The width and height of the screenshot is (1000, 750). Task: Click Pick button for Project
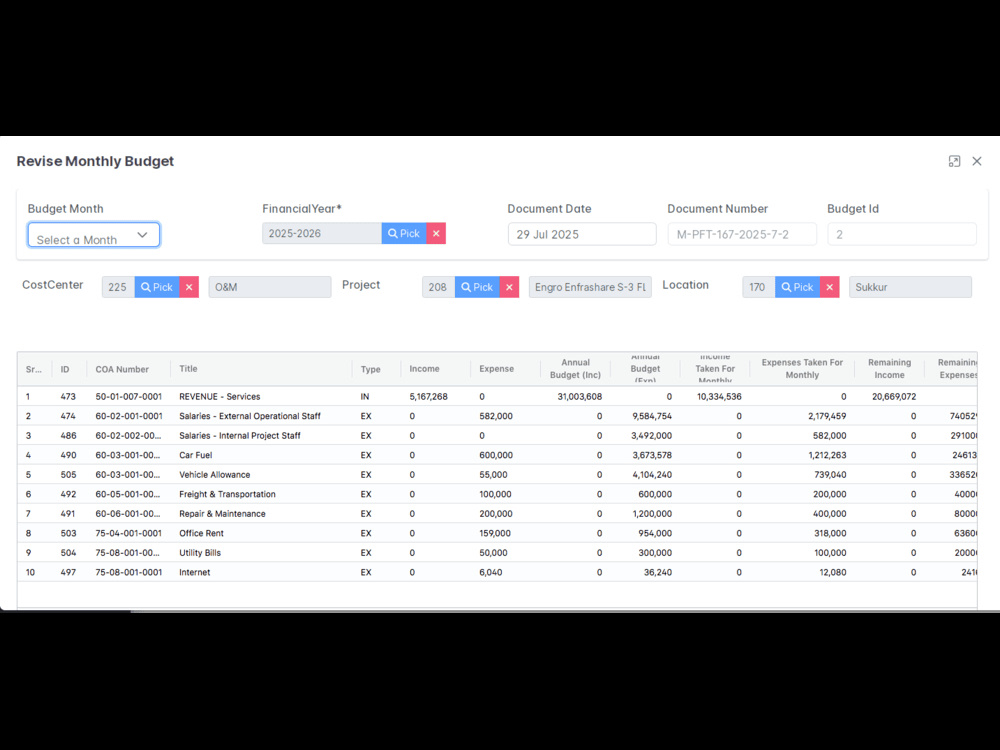click(x=477, y=287)
